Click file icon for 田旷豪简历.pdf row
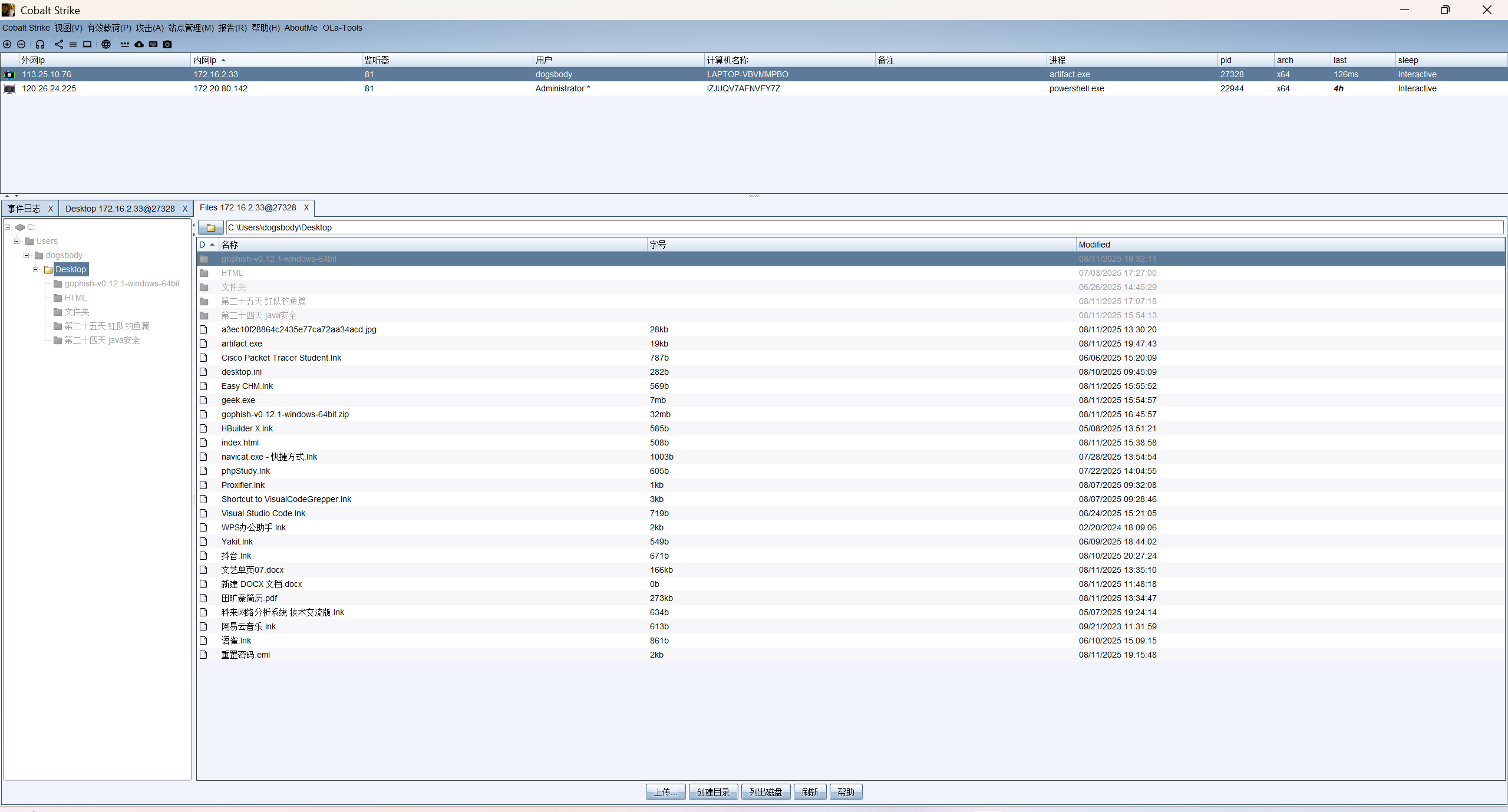The height and width of the screenshot is (812, 1508). pyautogui.click(x=203, y=599)
